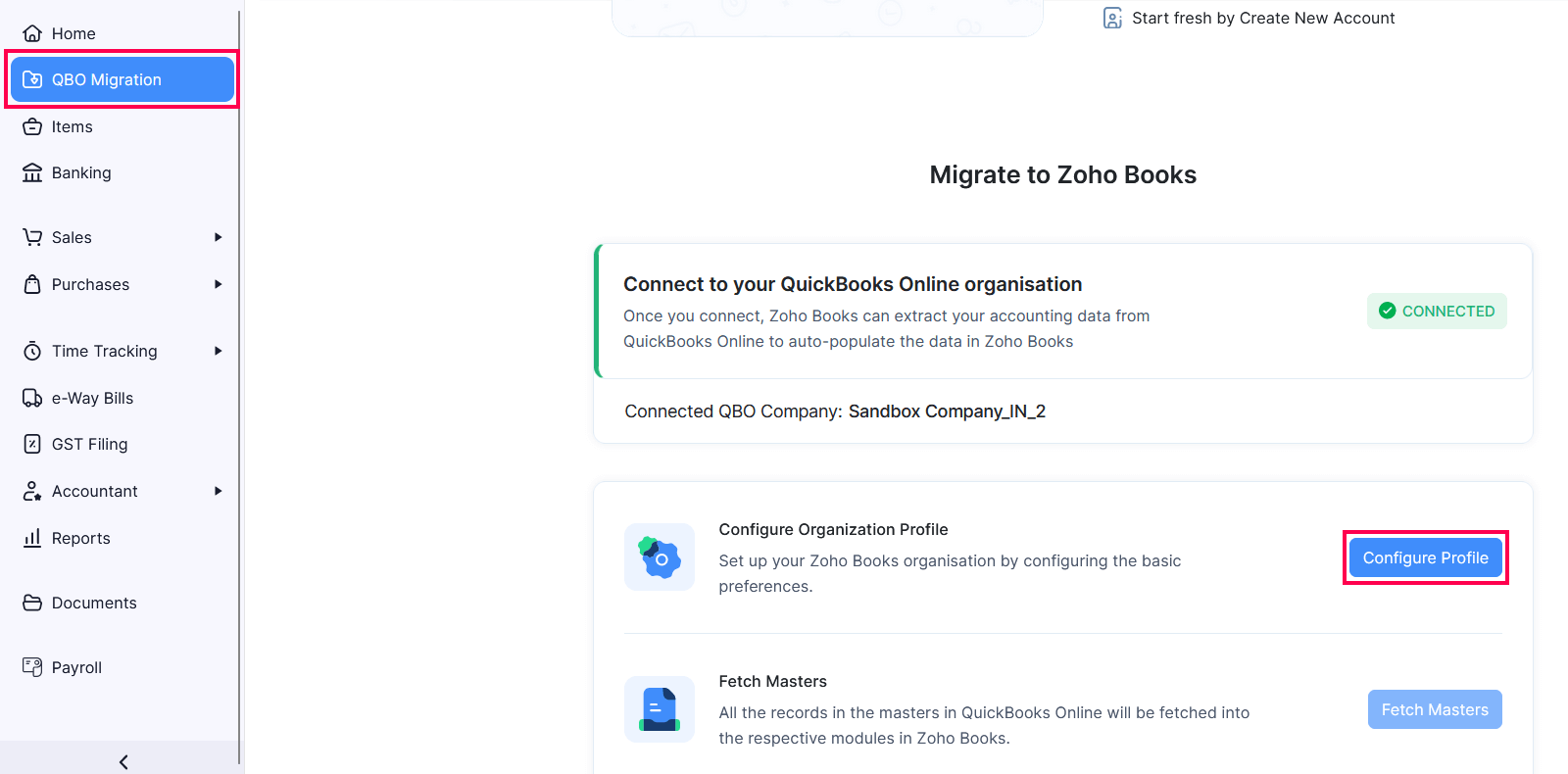Click the Home house icon

(32, 33)
